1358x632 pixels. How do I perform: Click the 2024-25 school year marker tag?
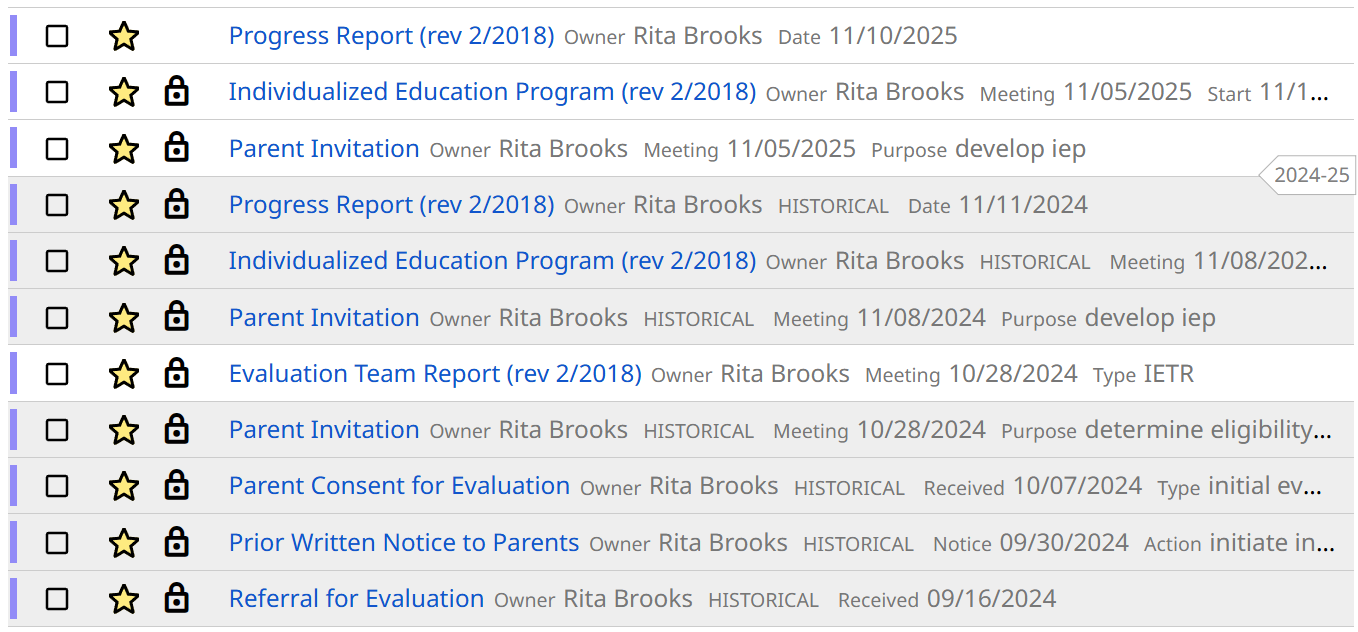1310,175
